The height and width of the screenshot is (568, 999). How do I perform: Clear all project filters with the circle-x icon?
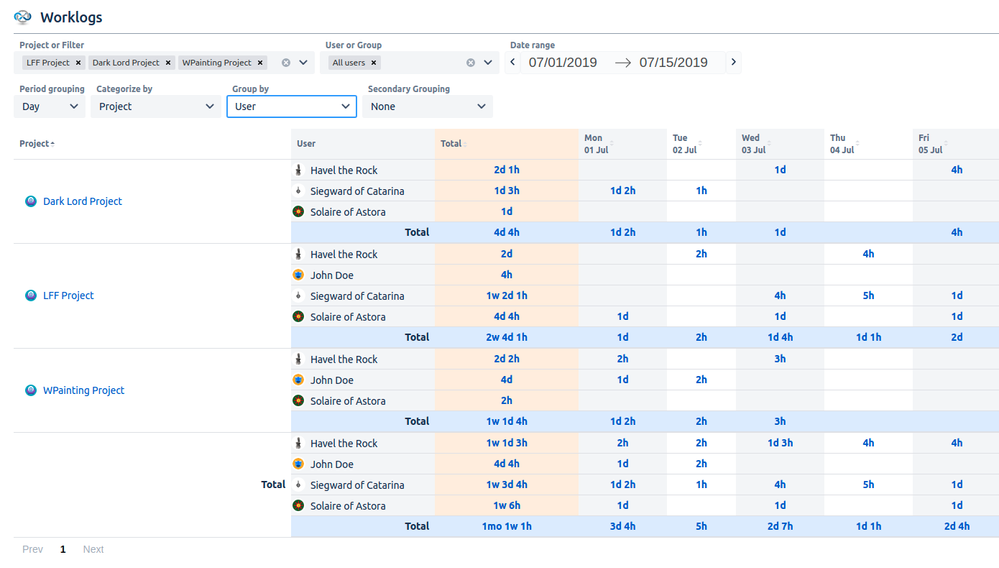pyautogui.click(x=286, y=63)
